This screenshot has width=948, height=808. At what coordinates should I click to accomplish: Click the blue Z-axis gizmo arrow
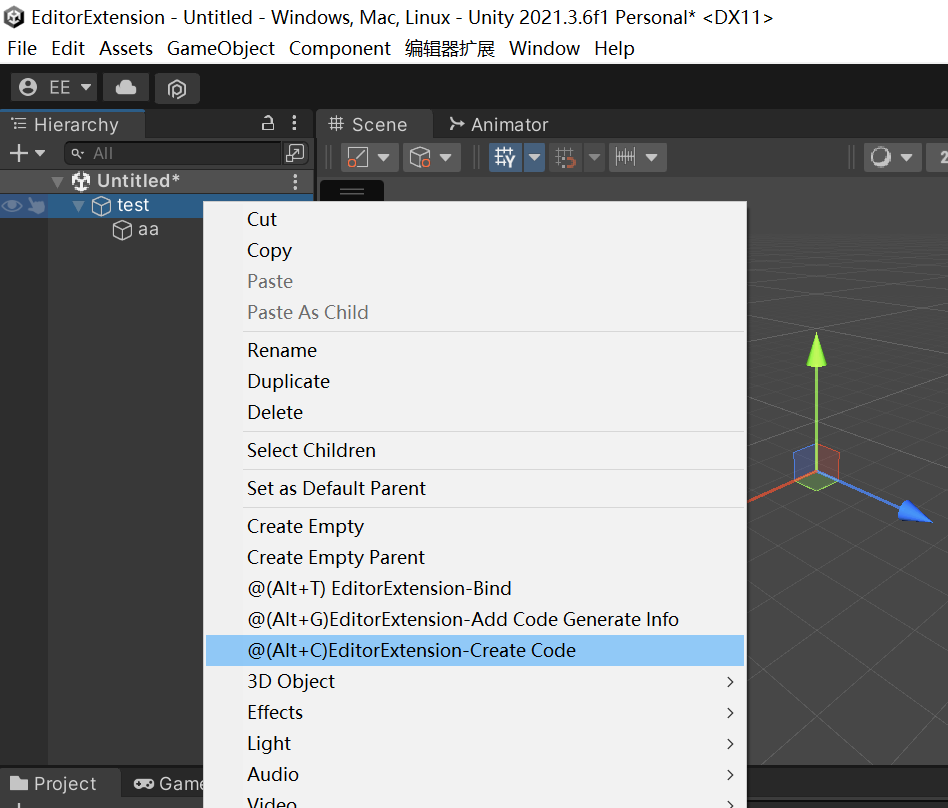click(914, 512)
